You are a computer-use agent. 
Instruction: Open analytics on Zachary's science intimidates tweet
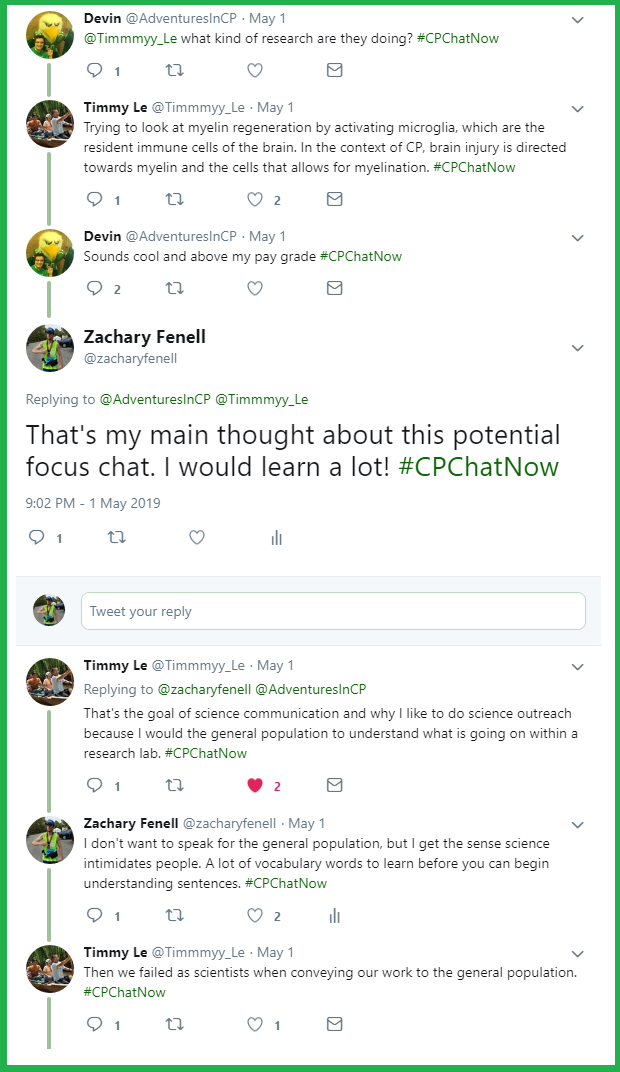click(x=335, y=915)
